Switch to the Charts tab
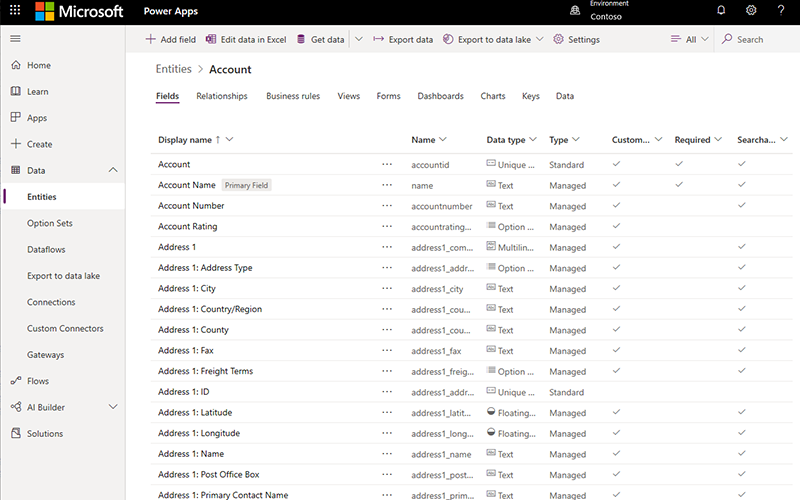The image size is (800, 500). point(493,96)
